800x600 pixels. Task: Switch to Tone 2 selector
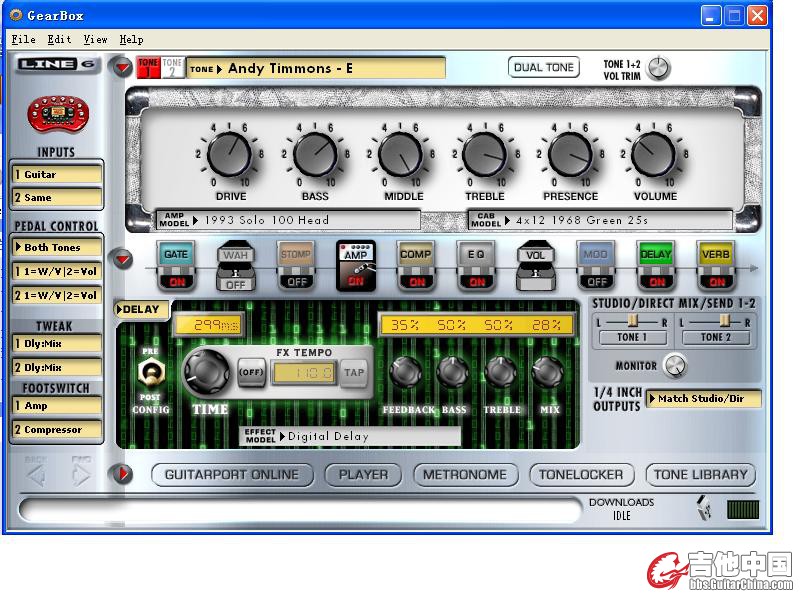[173, 68]
